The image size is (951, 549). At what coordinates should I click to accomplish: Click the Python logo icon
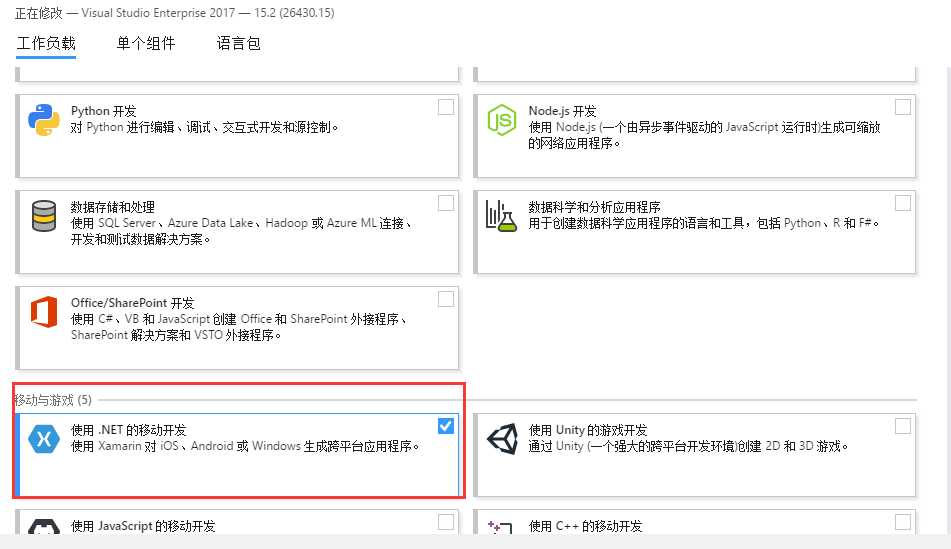44,120
